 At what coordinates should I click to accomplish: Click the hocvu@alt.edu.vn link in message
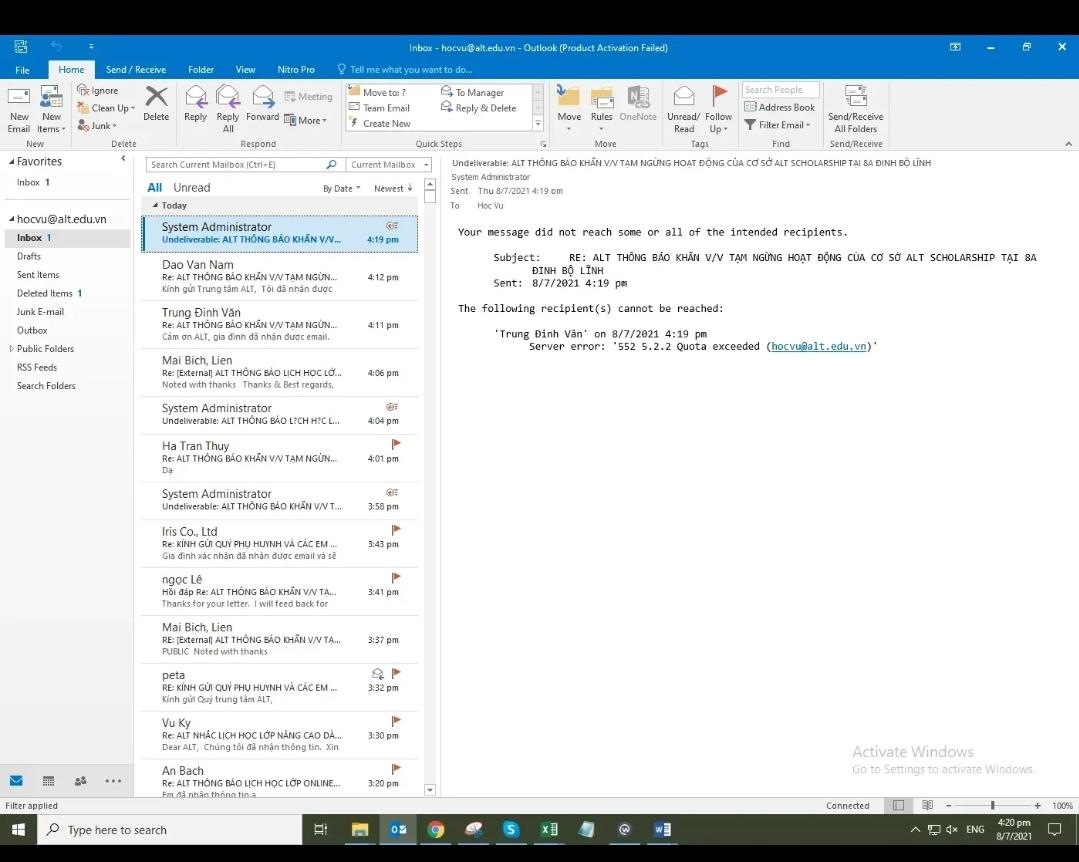click(818, 346)
